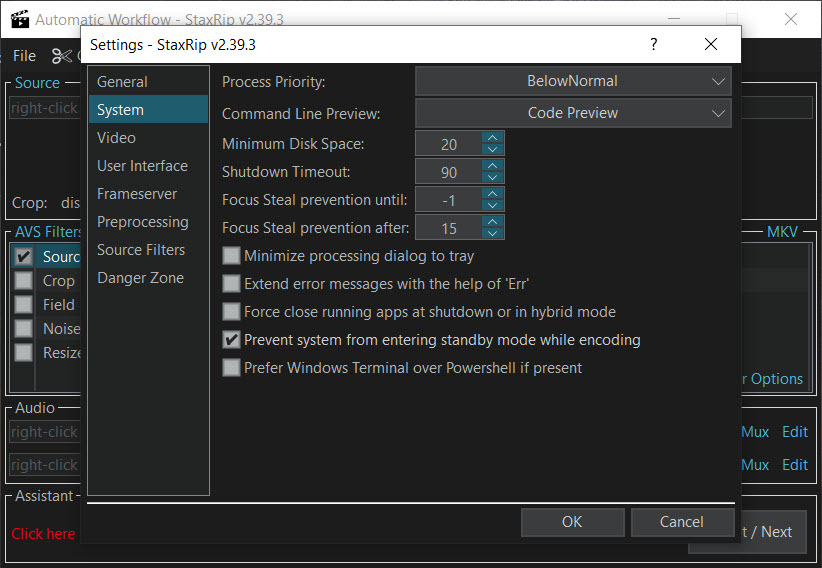Check the Crop filter checkbox
Viewport: 822px width, 568px height.
point(23,281)
